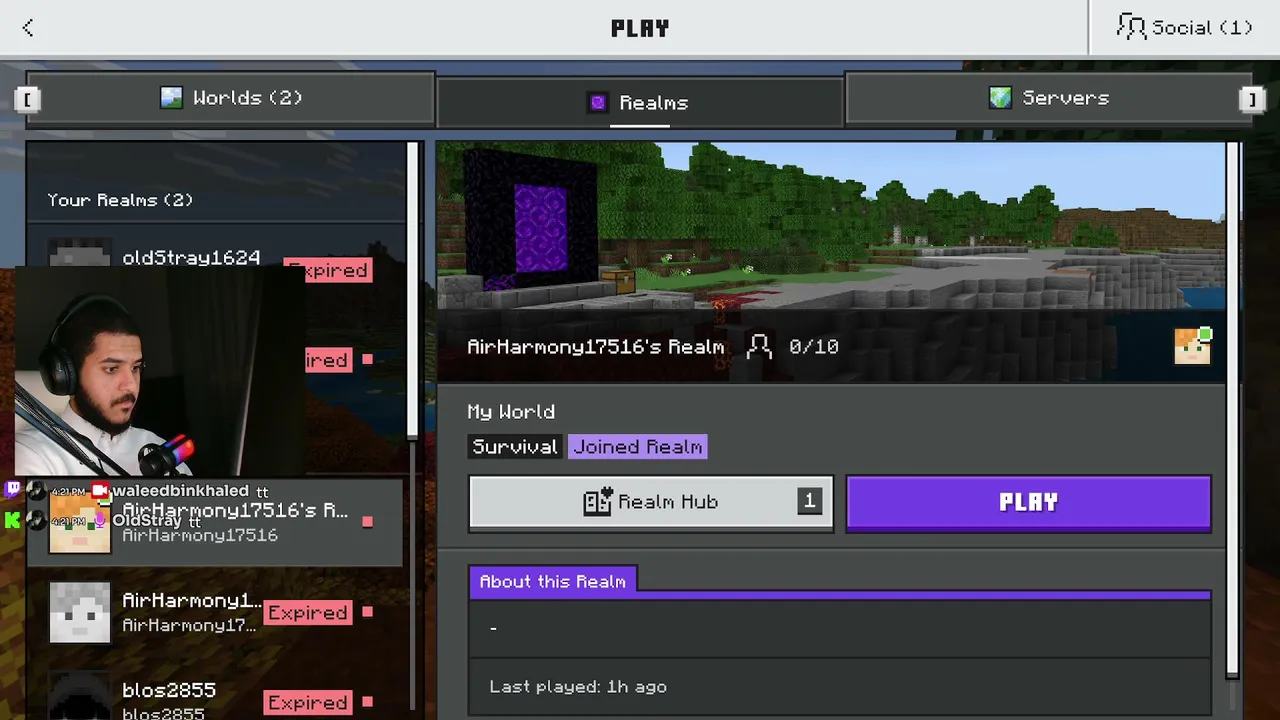Screen dimensions: 1280x720
Task: Click the AirHarmony17516's Realm title
Action: click(x=596, y=347)
